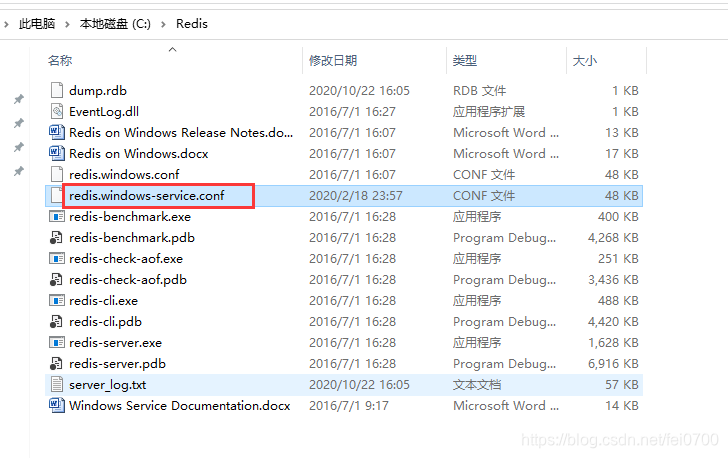Click the bottom quick access pin icon
This screenshot has width=728, height=458.
click(19, 171)
